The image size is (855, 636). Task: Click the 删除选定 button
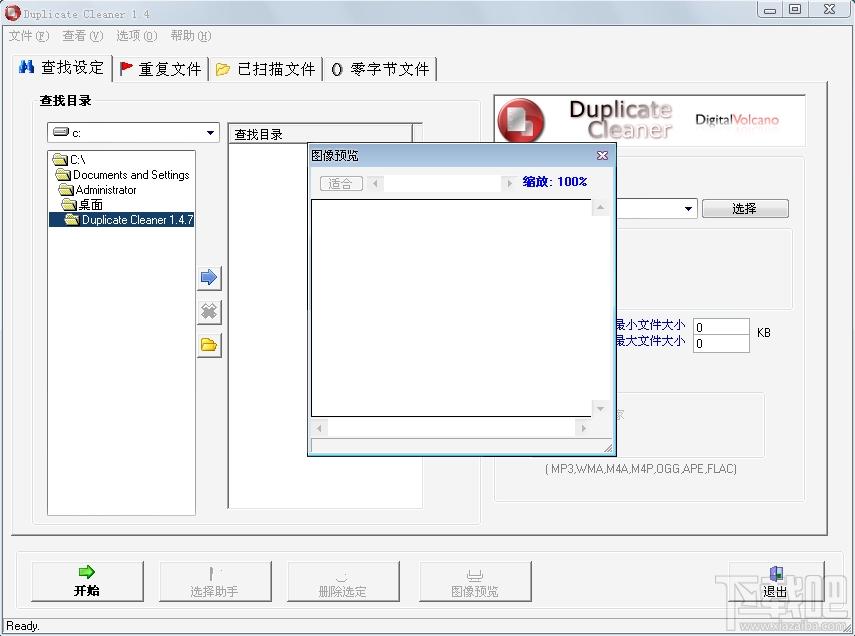click(x=343, y=581)
